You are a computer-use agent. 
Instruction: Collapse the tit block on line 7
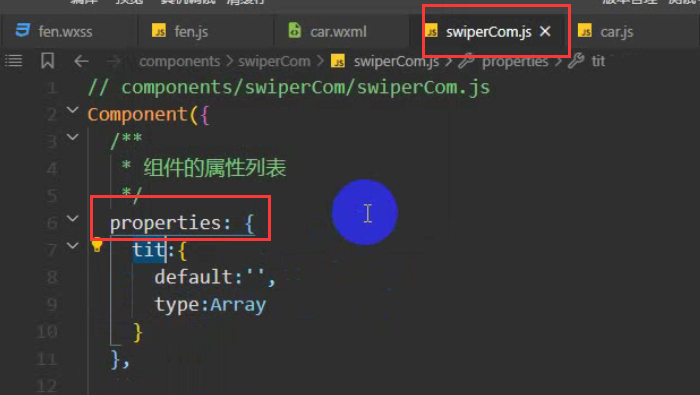(72, 245)
